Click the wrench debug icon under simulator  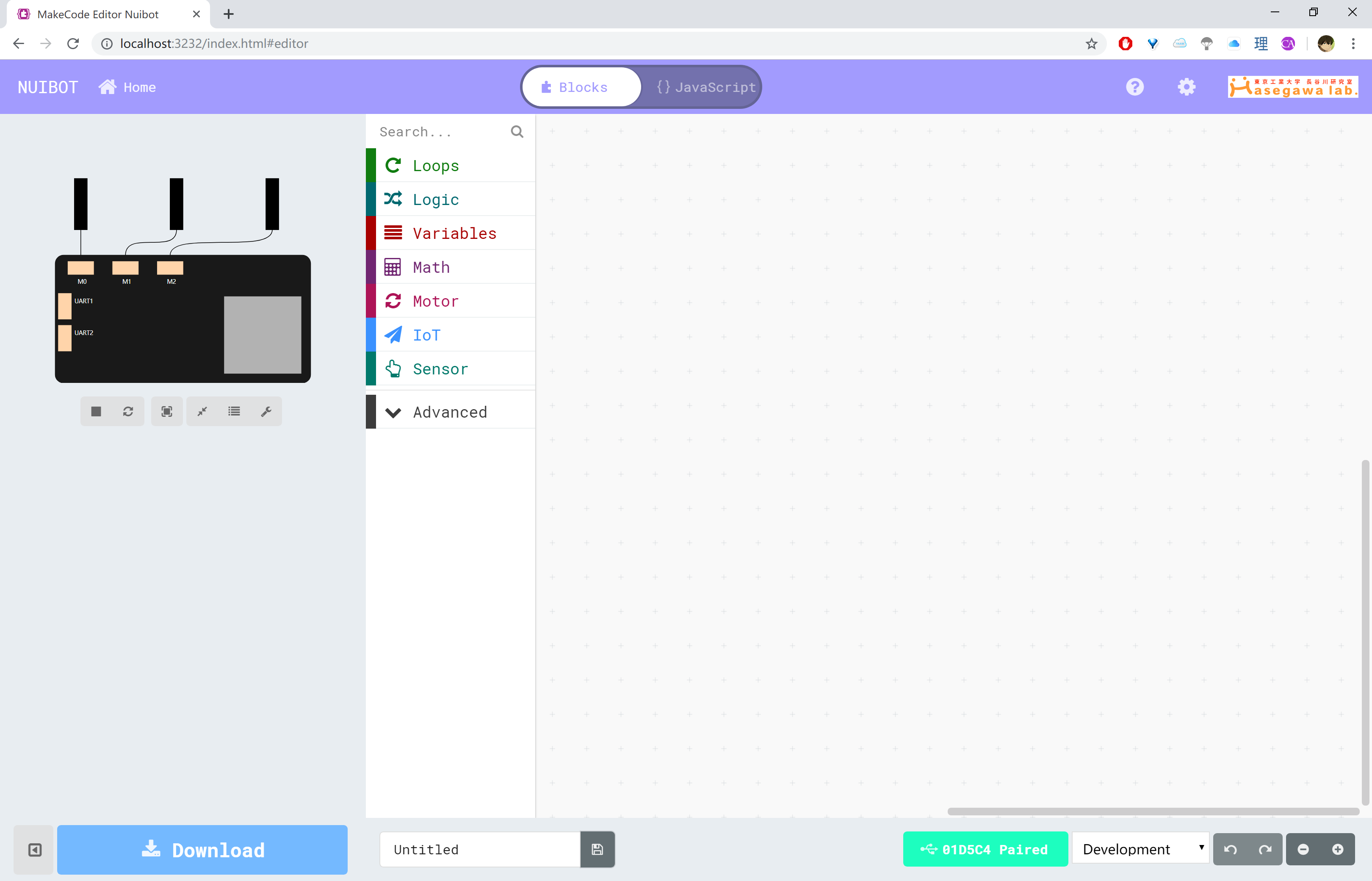coord(266,411)
